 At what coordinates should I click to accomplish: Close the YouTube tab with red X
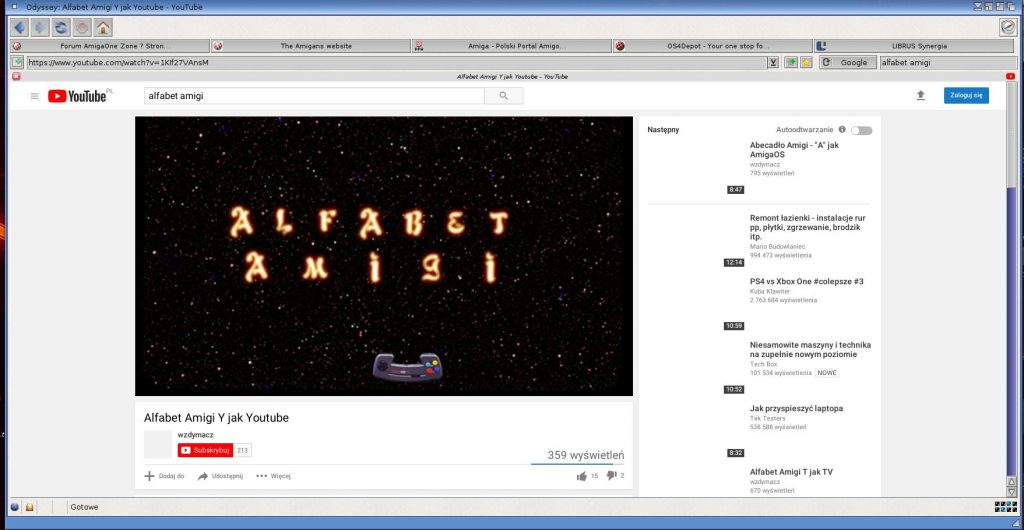click(x=16, y=76)
